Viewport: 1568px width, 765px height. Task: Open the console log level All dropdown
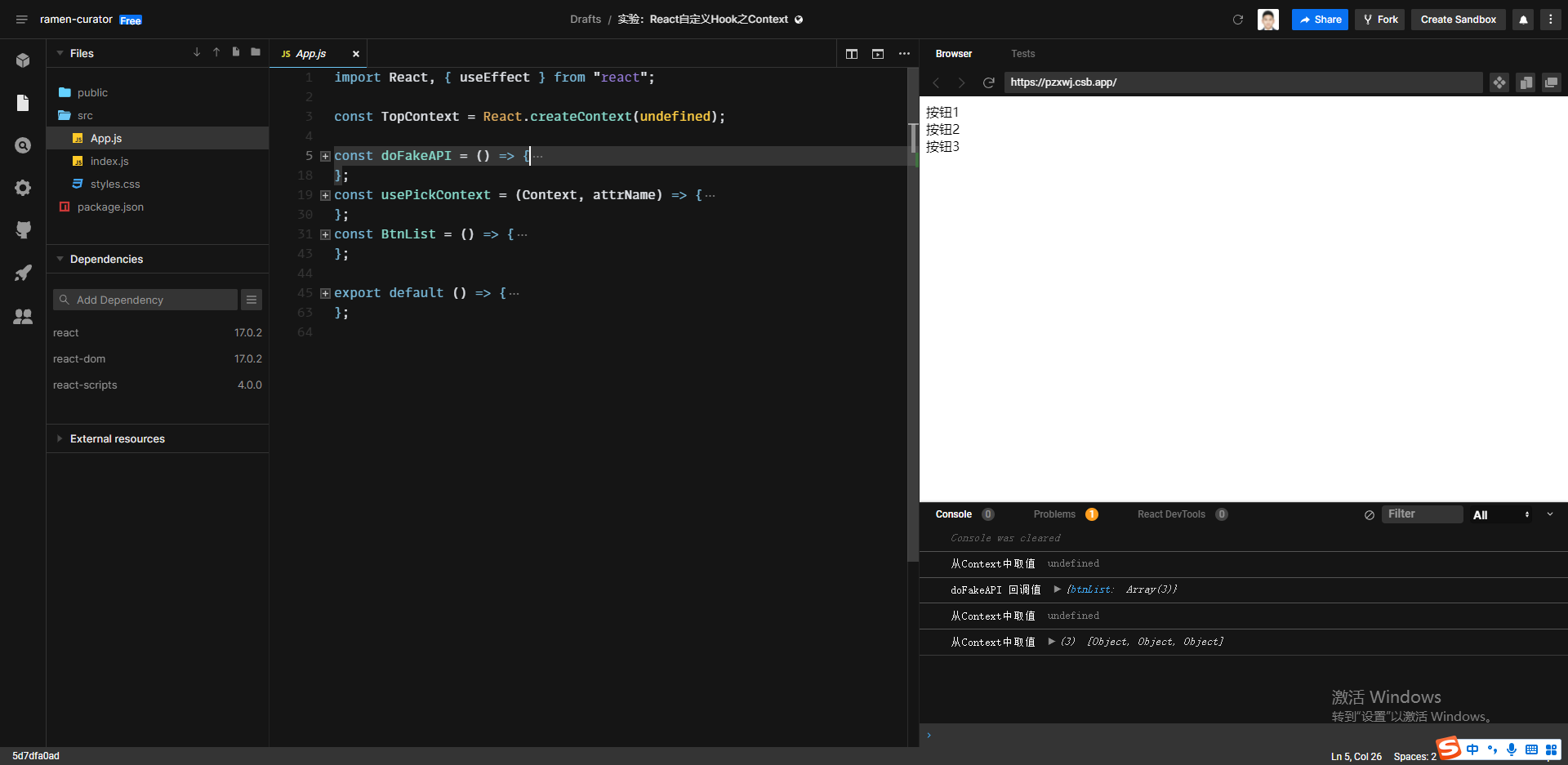(x=1503, y=514)
